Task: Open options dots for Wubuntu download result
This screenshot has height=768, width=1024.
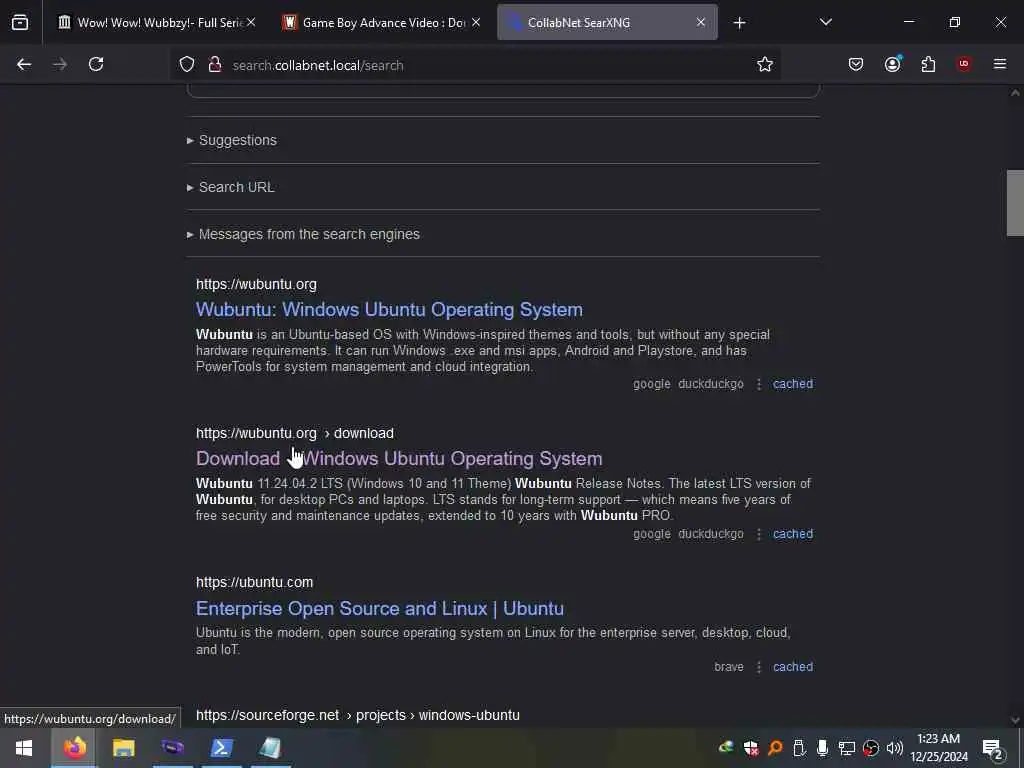Action: (758, 534)
